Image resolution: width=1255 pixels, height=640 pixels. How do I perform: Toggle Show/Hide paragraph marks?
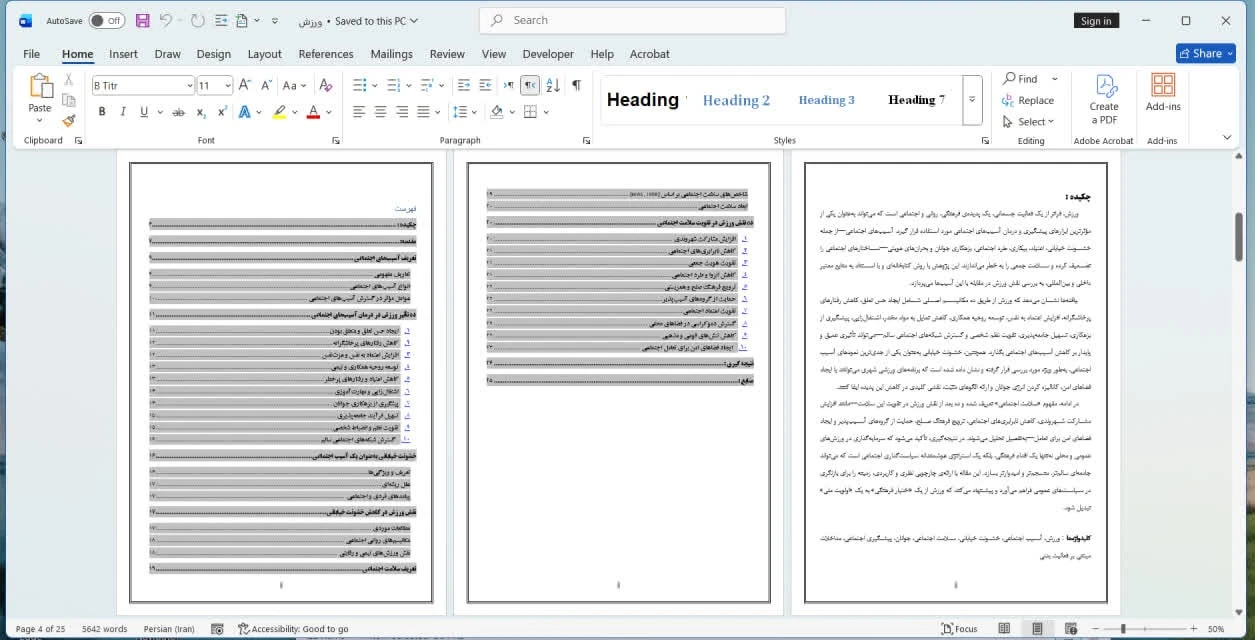click(x=576, y=86)
